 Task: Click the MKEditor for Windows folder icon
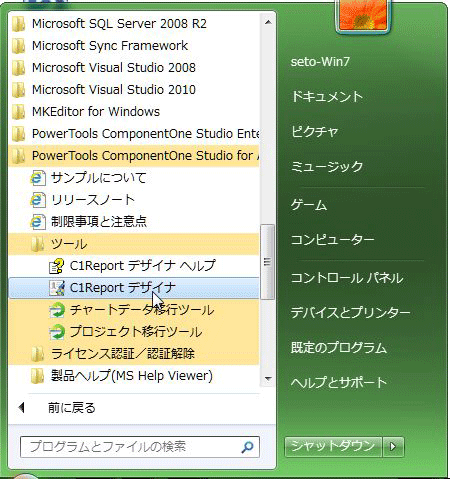point(18,112)
